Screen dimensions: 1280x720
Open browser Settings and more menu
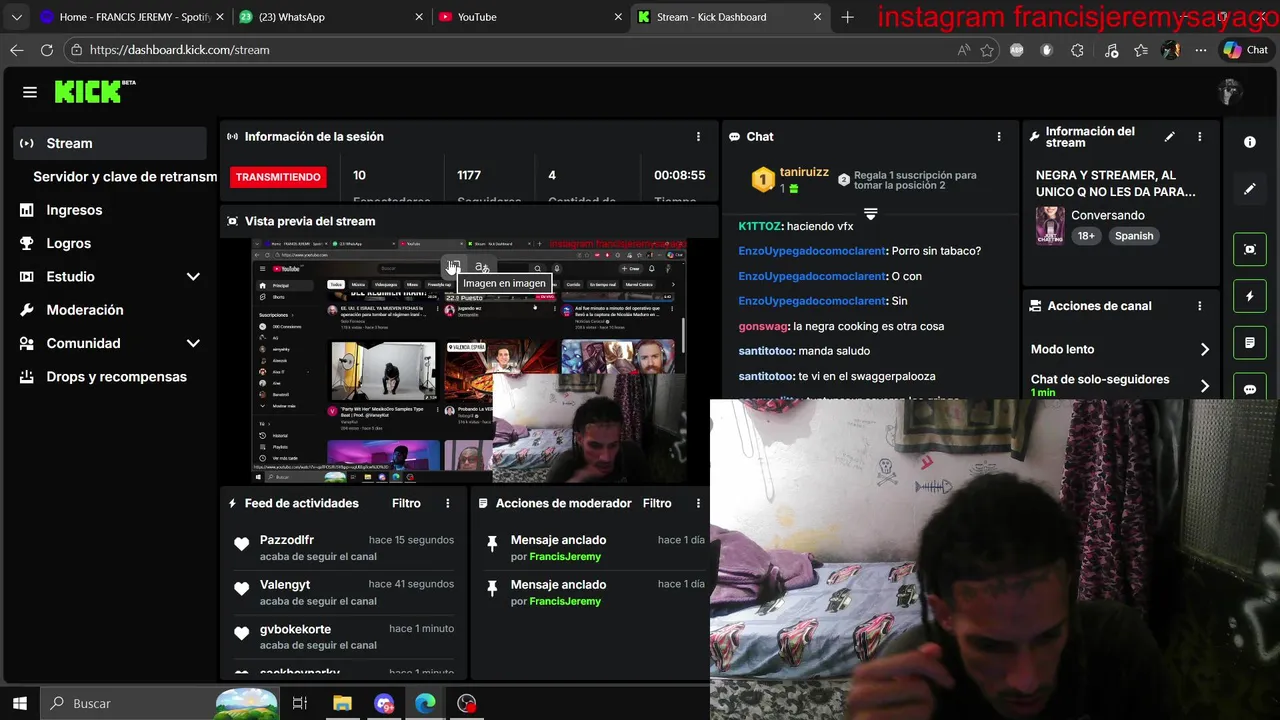pyautogui.click(x=1201, y=50)
